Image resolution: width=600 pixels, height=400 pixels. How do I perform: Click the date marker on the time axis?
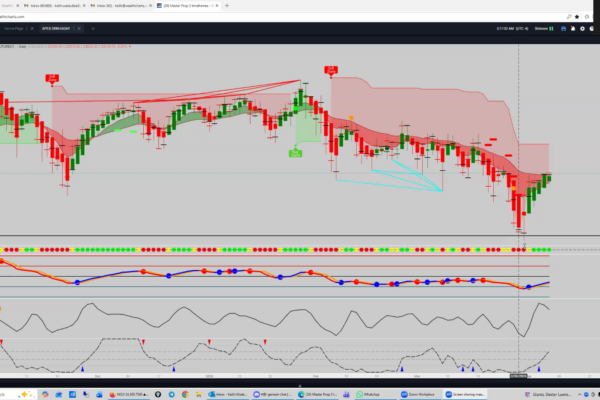pyautogui.click(x=518, y=375)
